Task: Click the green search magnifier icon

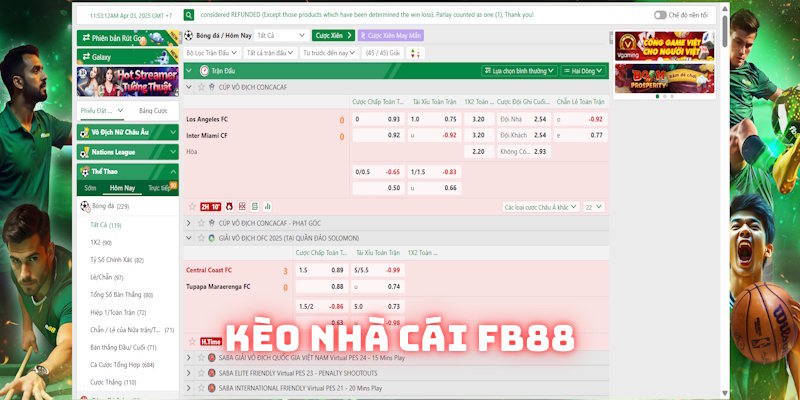Action: click(x=189, y=15)
